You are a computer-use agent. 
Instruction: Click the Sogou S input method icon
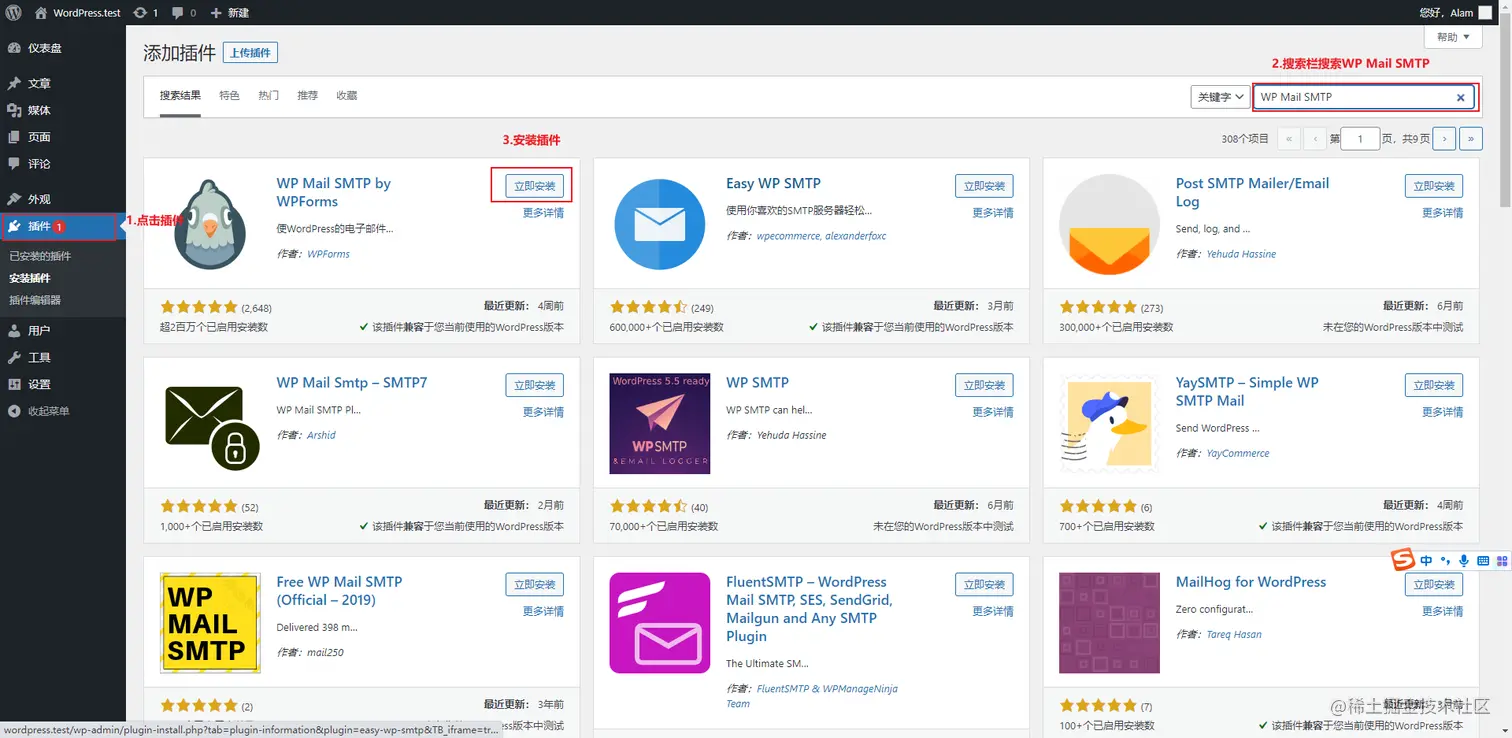point(1403,561)
